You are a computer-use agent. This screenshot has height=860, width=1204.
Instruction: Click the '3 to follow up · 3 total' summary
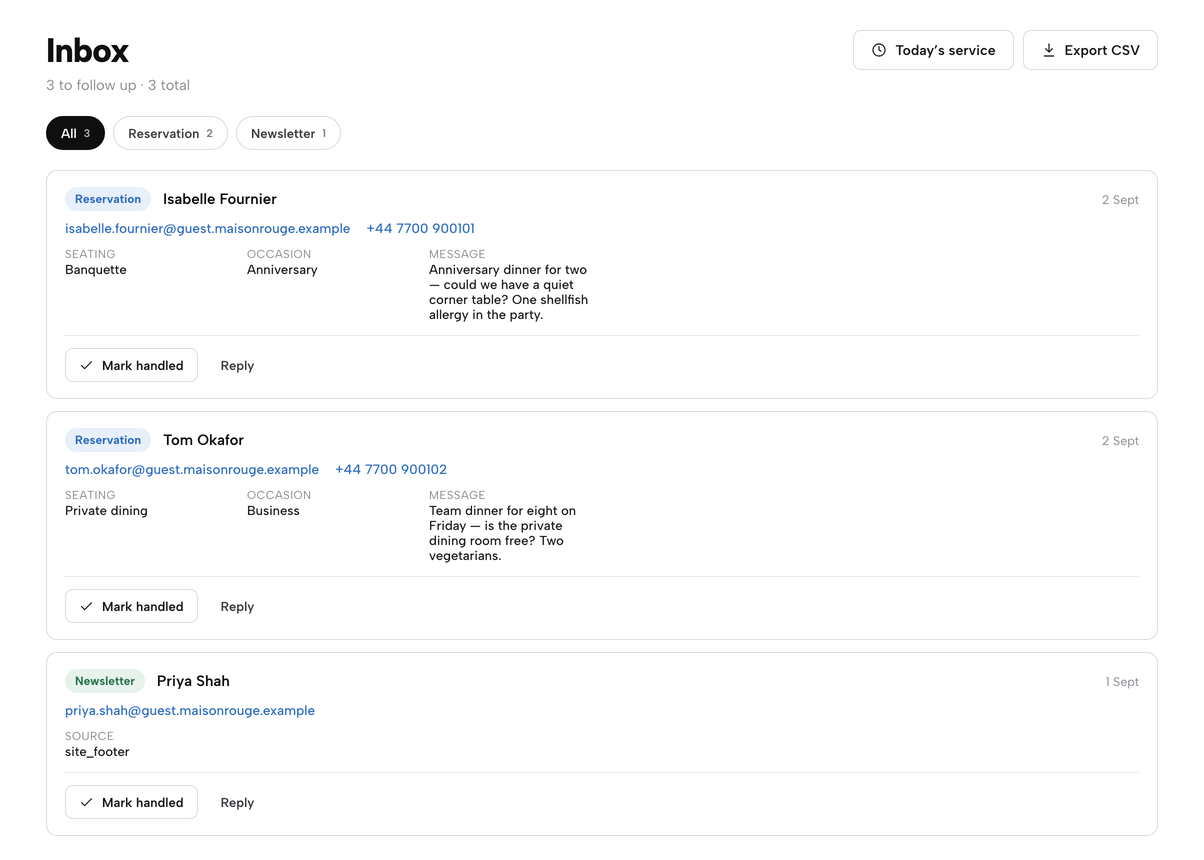[x=118, y=85]
